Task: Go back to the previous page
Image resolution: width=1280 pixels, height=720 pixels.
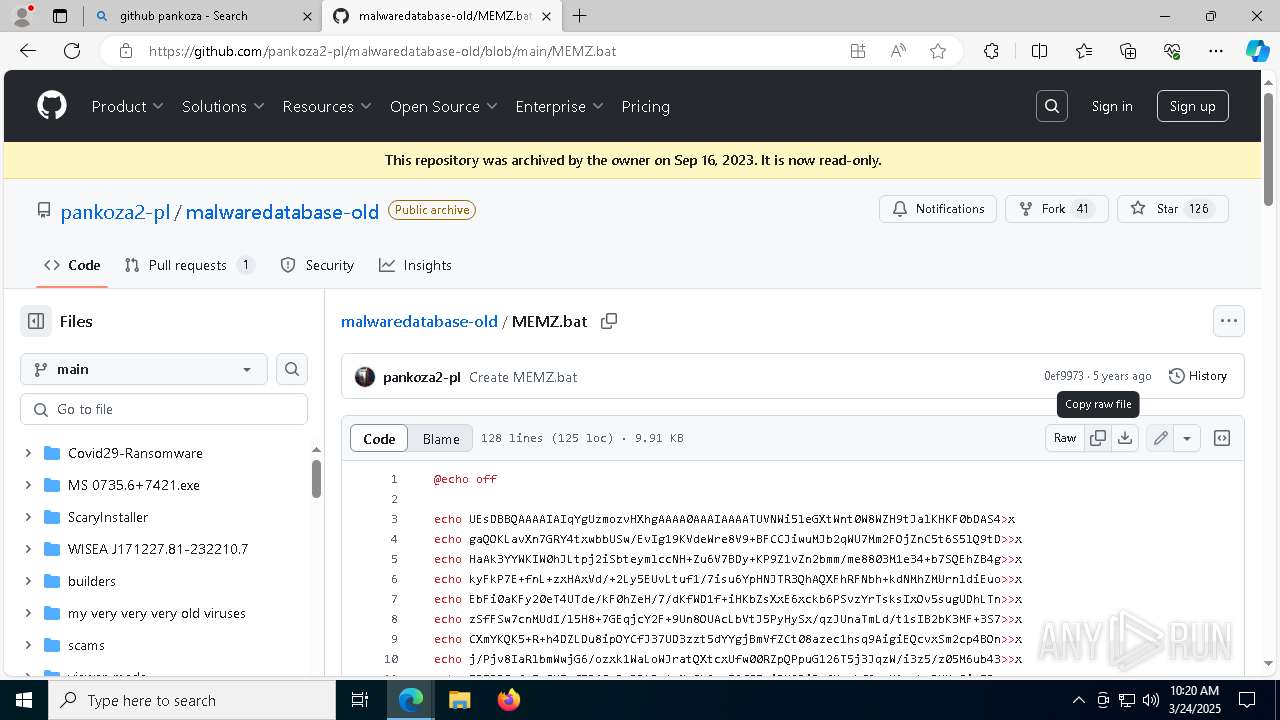Action: (28, 51)
